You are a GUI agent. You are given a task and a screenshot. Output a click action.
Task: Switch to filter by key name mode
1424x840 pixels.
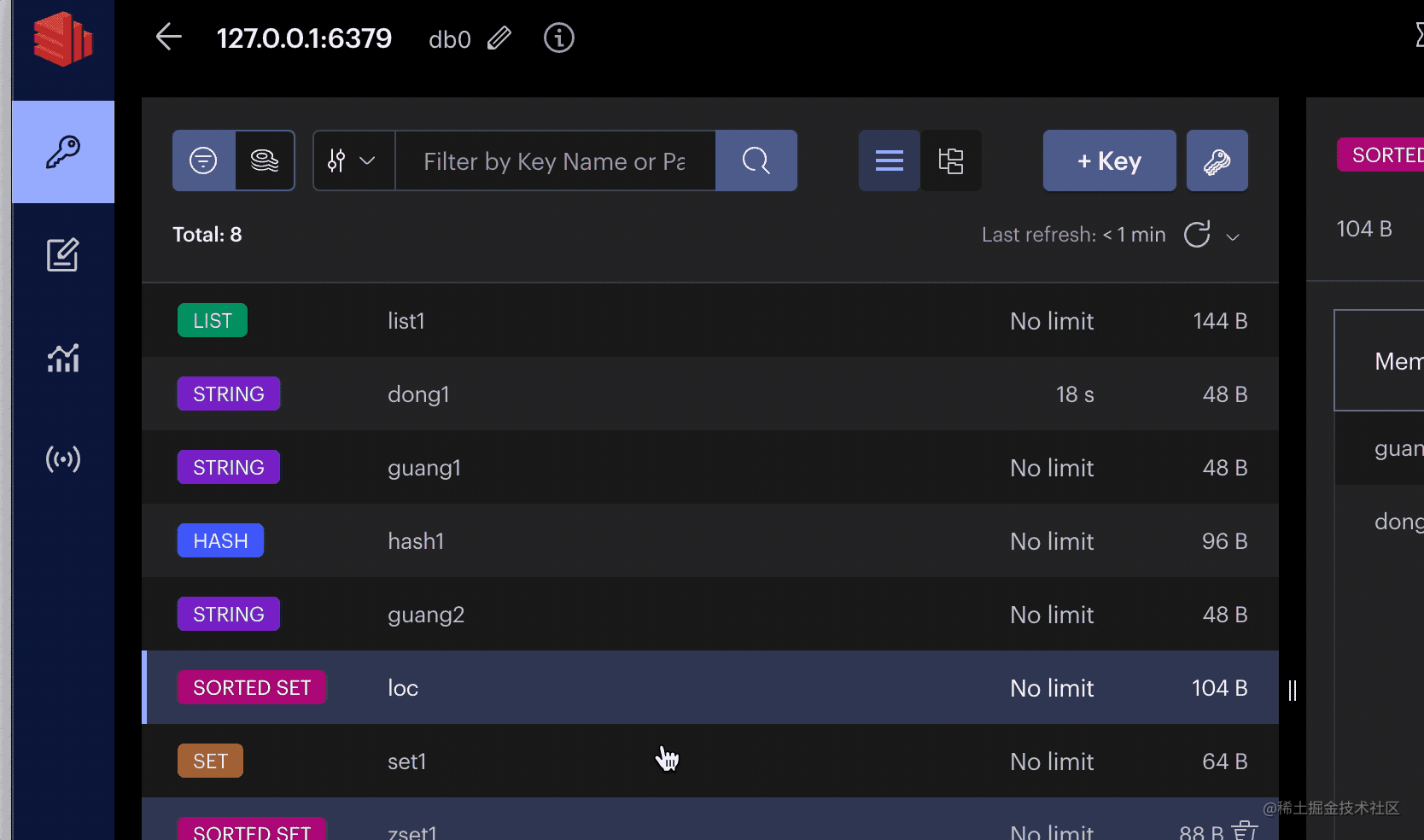[x=203, y=160]
